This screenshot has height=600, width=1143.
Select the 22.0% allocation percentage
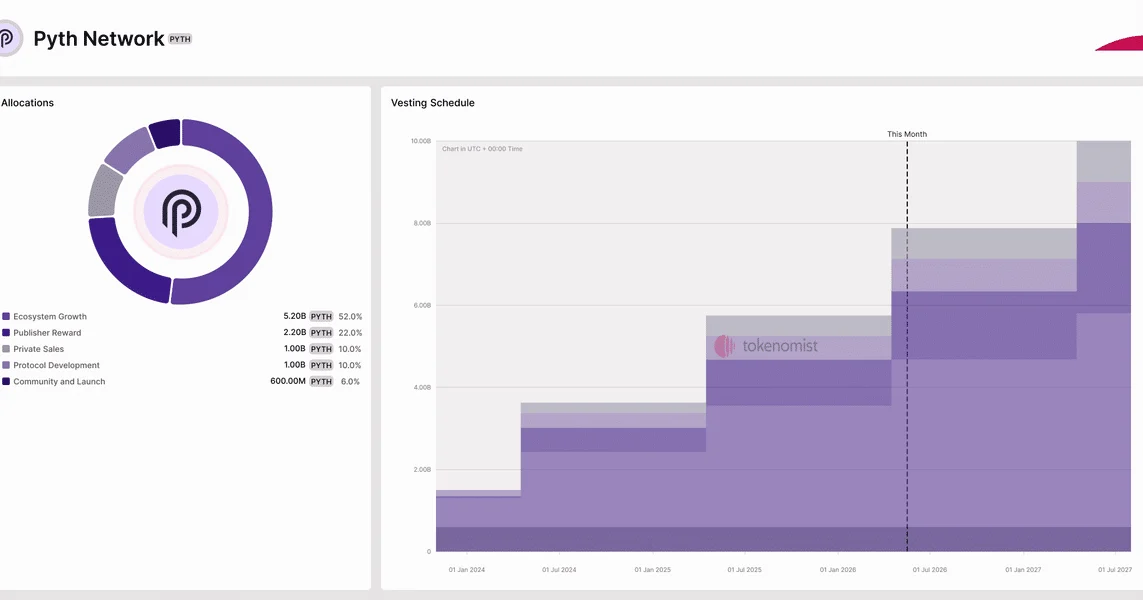(350, 332)
